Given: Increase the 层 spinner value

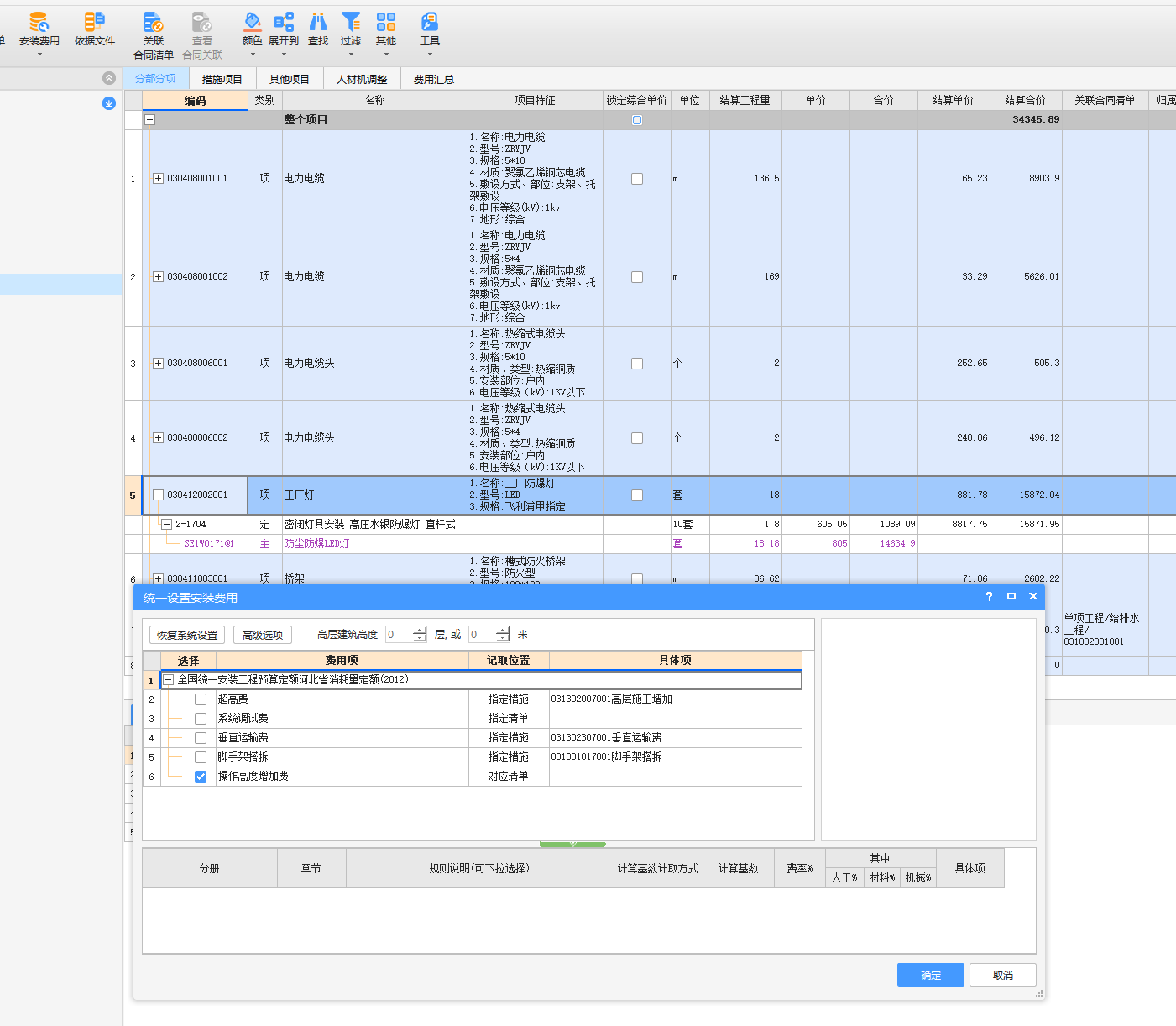Looking at the screenshot, I should click(420, 631).
